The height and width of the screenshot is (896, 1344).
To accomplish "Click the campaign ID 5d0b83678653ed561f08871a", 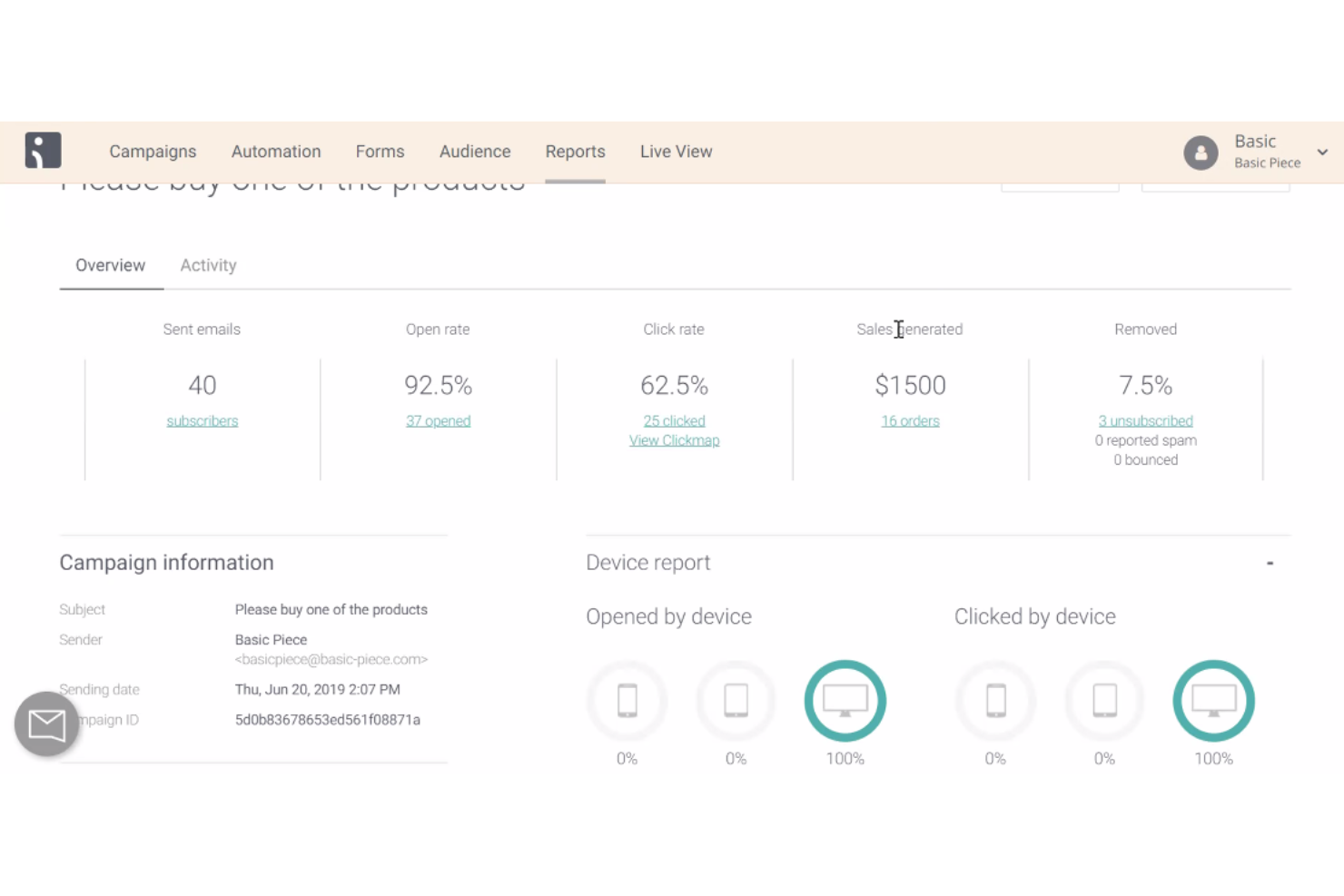I will (328, 720).
